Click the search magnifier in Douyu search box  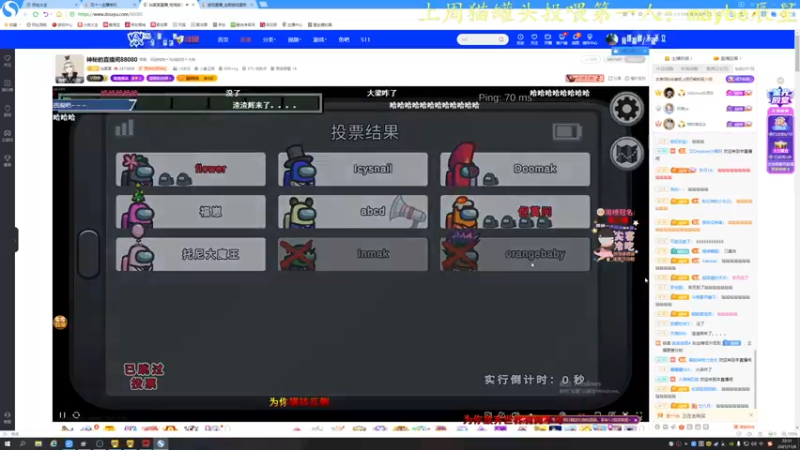click(501, 39)
